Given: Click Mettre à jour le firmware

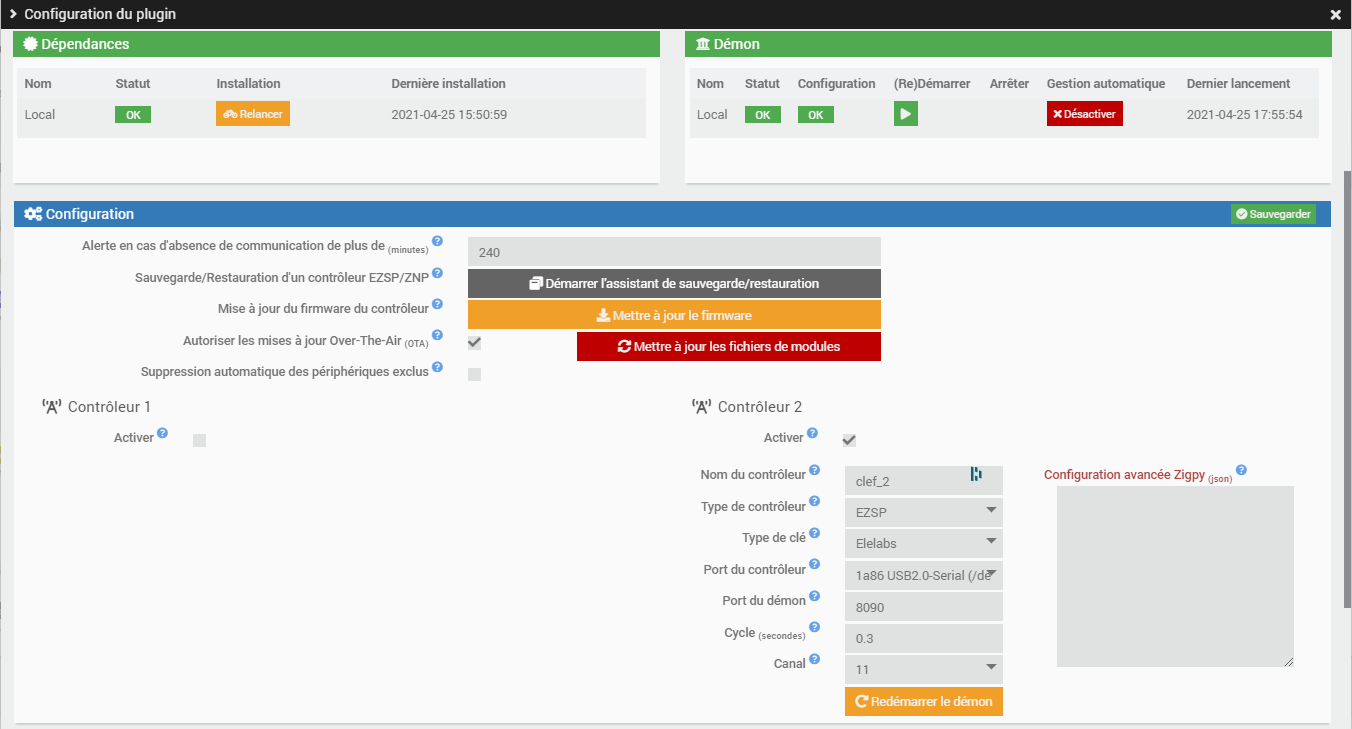Looking at the screenshot, I should coord(674,315).
